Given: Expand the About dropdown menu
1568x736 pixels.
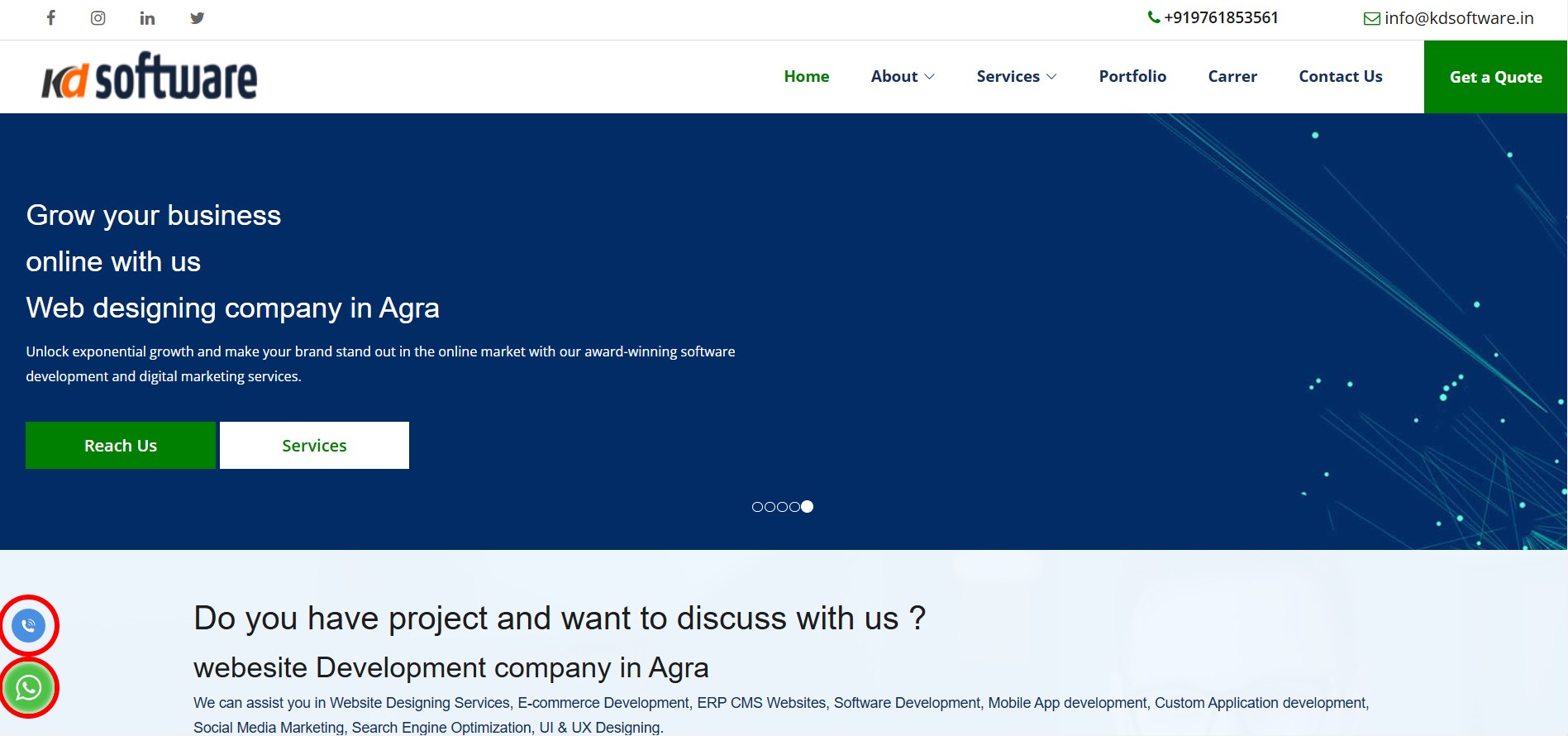Looking at the screenshot, I should click(x=903, y=76).
